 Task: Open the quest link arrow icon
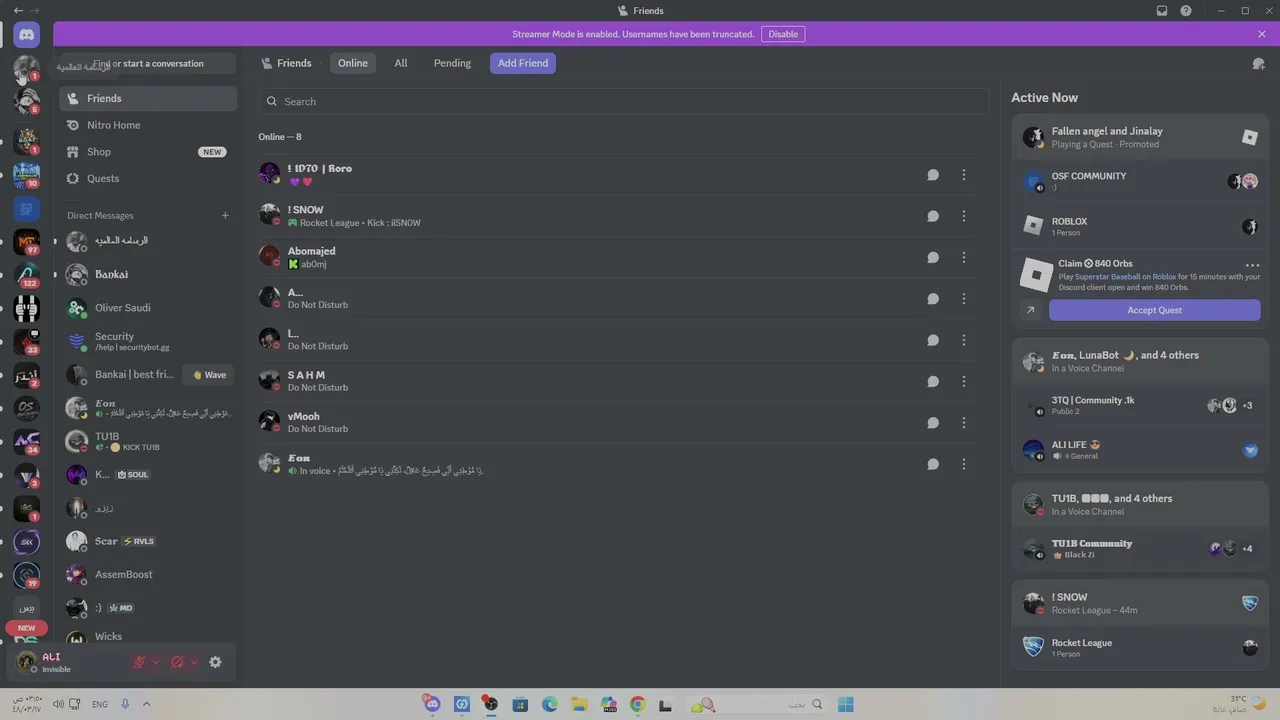[1031, 310]
